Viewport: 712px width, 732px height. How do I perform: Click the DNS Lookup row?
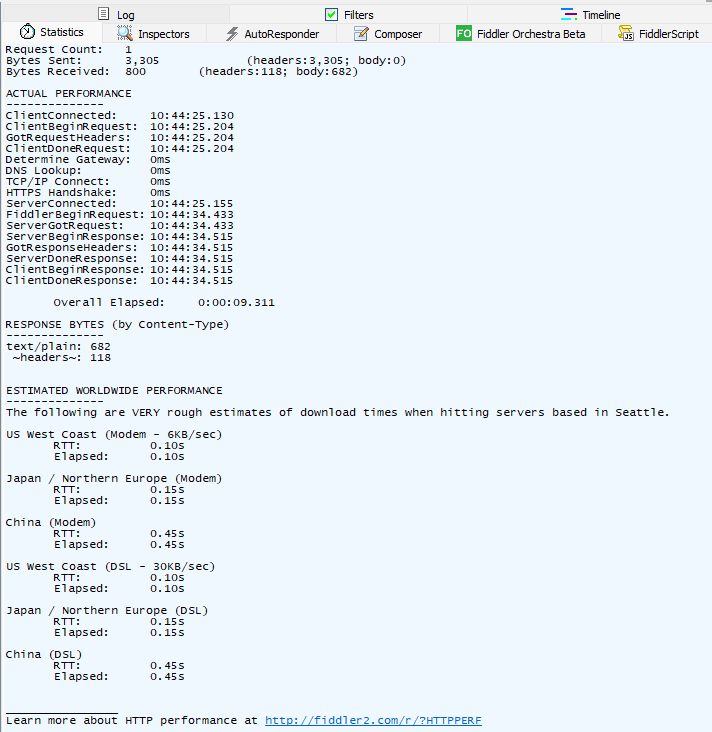(x=88, y=170)
